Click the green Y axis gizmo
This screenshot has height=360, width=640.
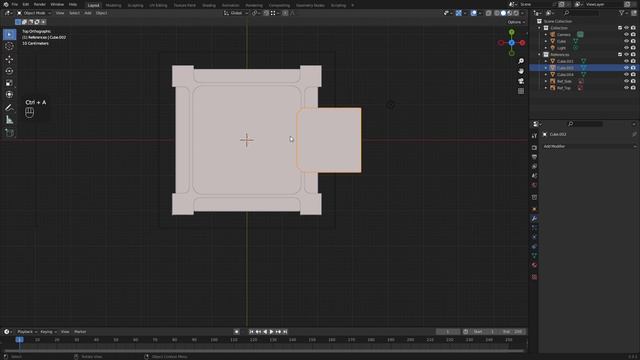(511, 32)
